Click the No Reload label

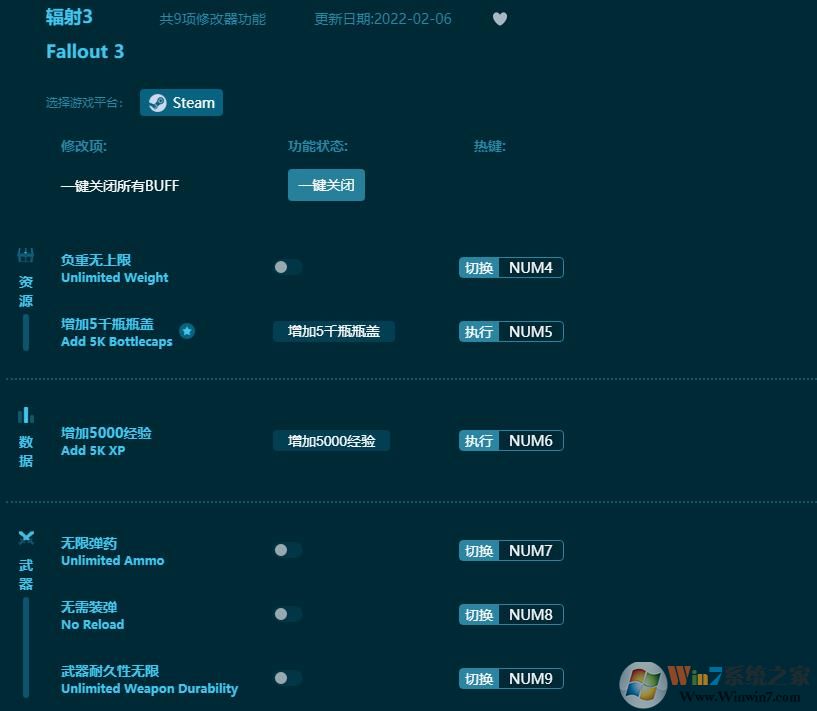pos(93,625)
